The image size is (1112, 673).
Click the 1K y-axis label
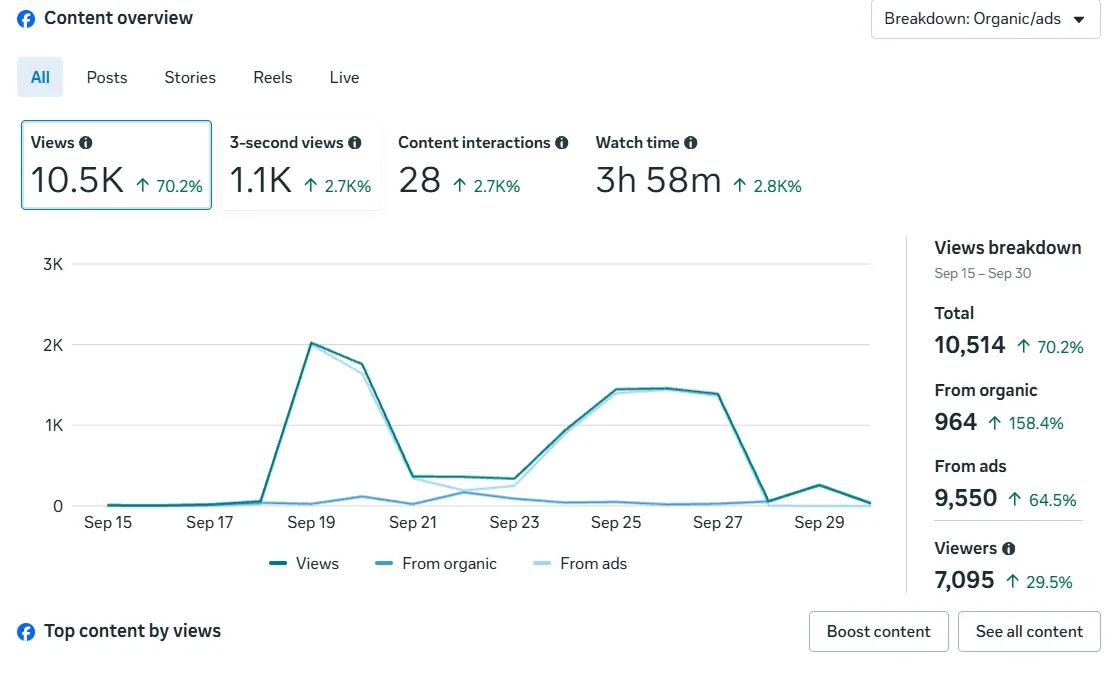pos(54,426)
